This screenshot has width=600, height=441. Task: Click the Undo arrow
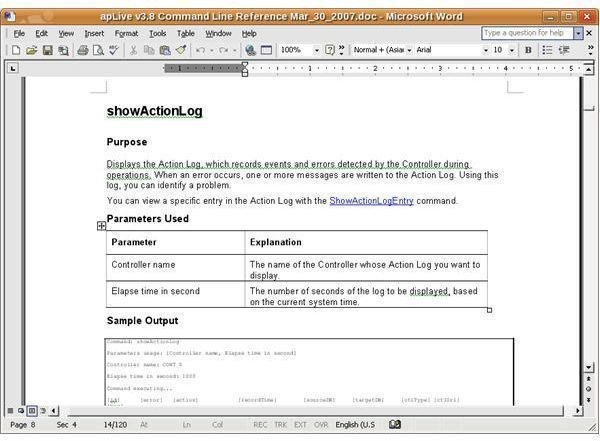click(x=201, y=50)
